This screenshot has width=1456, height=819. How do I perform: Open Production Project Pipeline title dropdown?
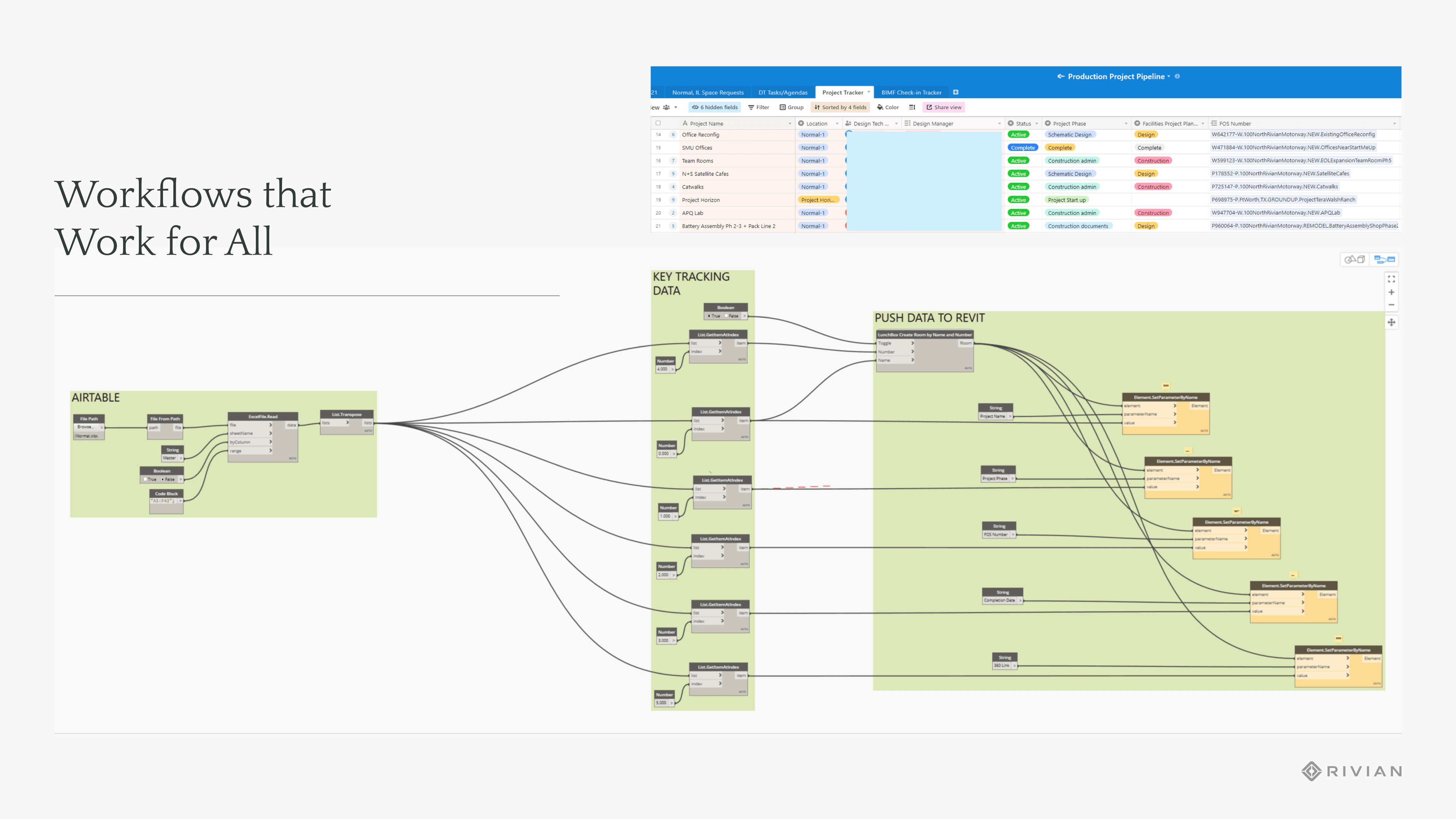click(1168, 76)
